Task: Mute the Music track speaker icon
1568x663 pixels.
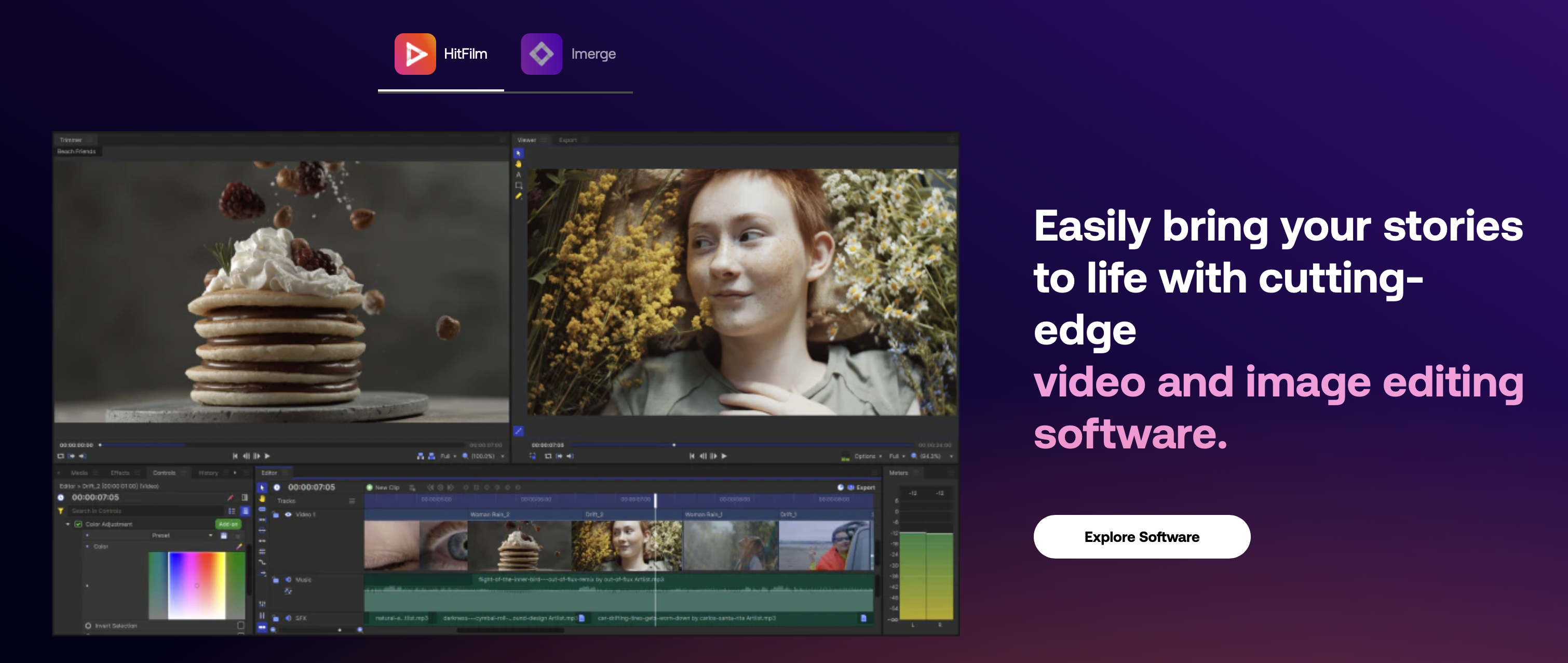Action: point(288,579)
